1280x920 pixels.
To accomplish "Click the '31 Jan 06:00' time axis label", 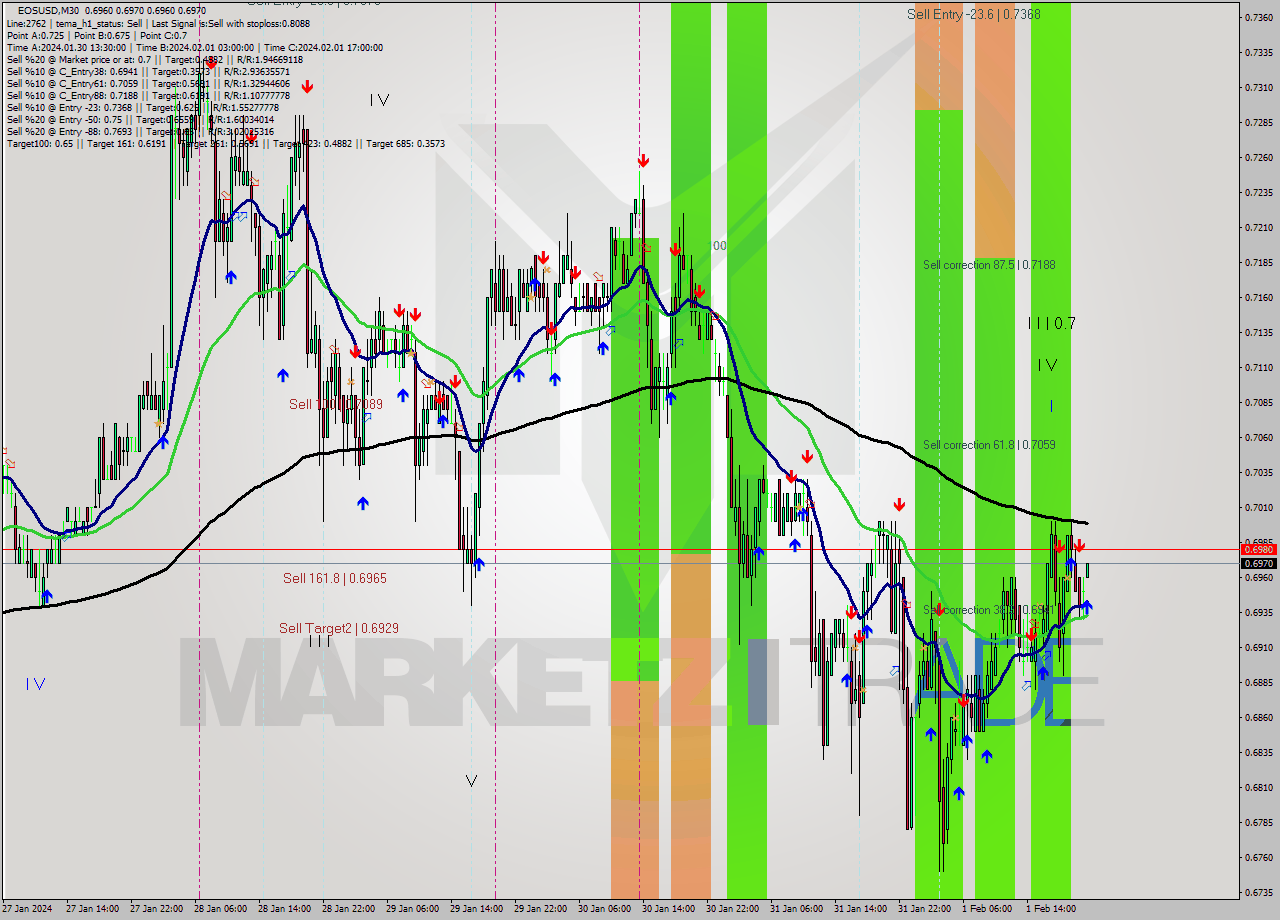I will 796,909.
